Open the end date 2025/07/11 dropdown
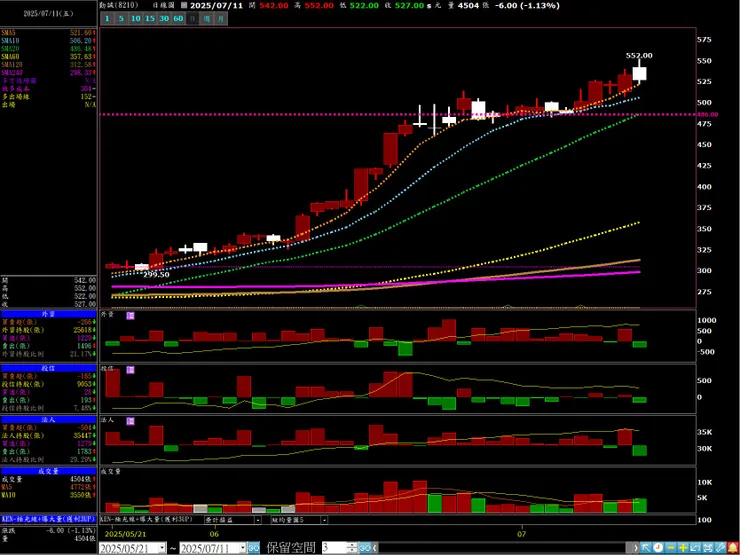Screen dimensions: 740x555 243,548
